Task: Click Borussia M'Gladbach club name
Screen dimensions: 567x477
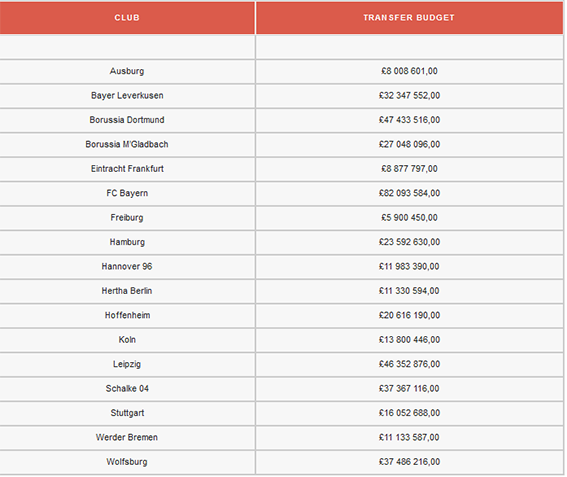Action: click(x=127, y=145)
